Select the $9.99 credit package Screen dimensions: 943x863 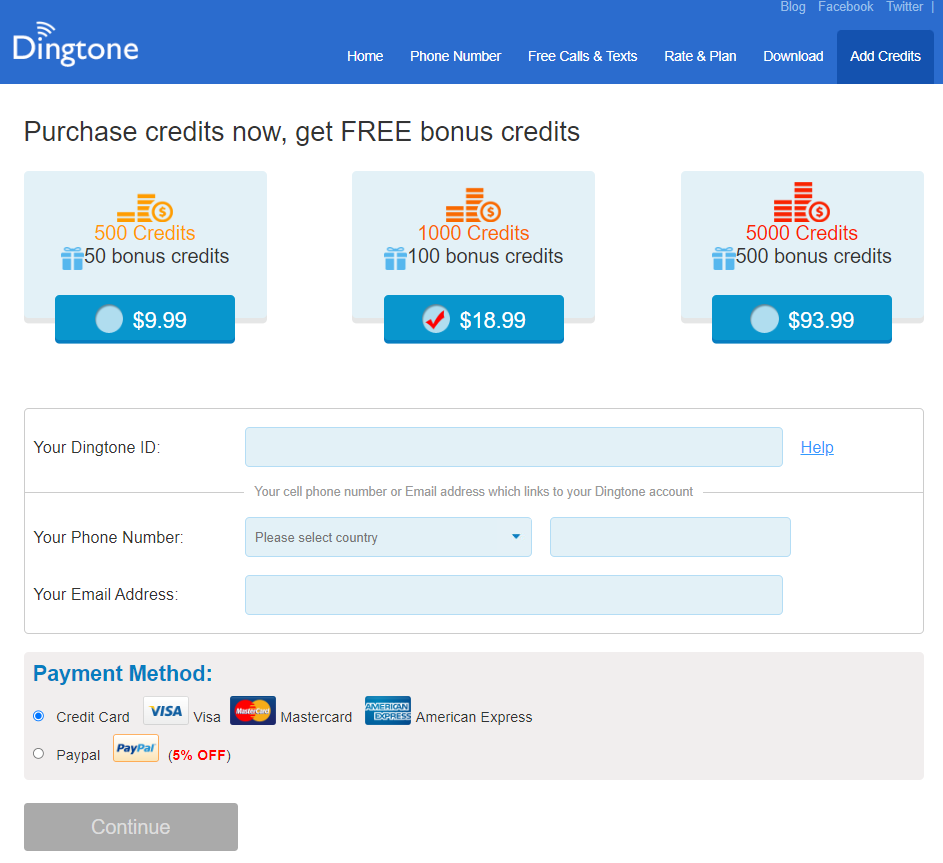[145, 319]
